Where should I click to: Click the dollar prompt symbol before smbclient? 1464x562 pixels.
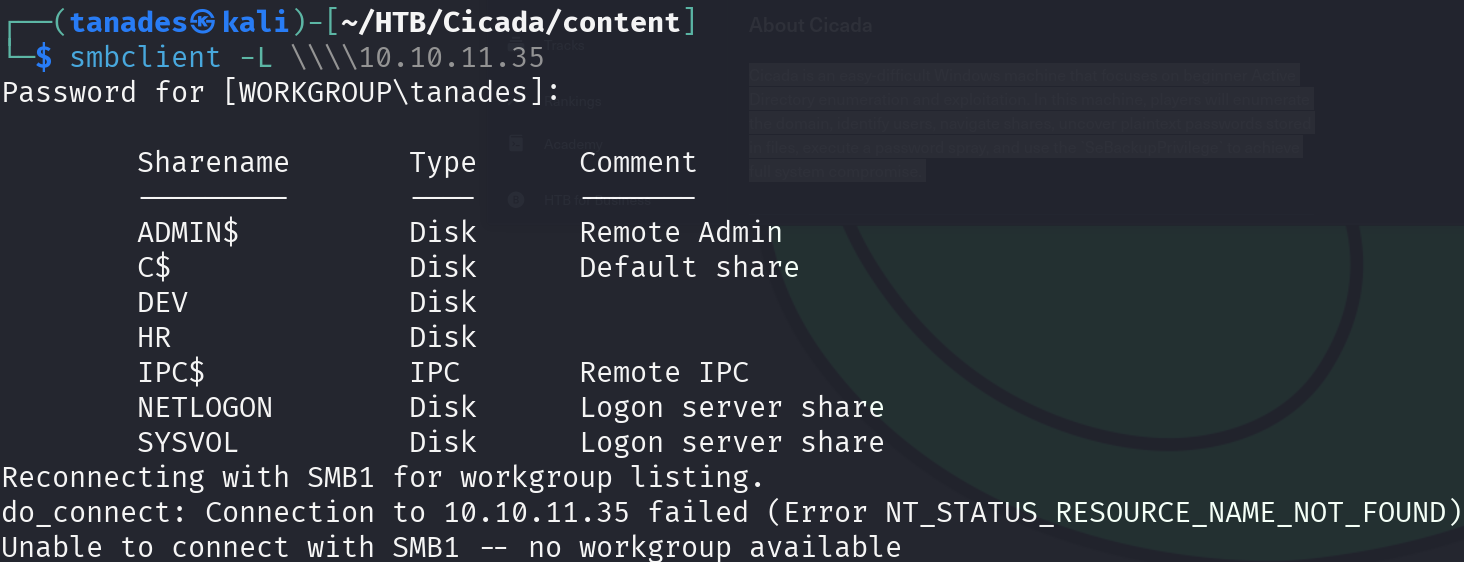click(43, 57)
